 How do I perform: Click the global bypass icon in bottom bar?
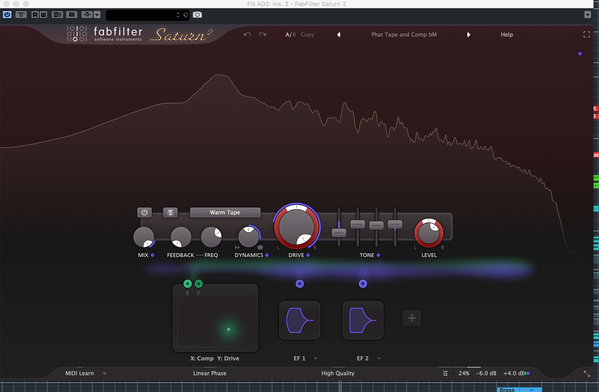click(x=445, y=373)
